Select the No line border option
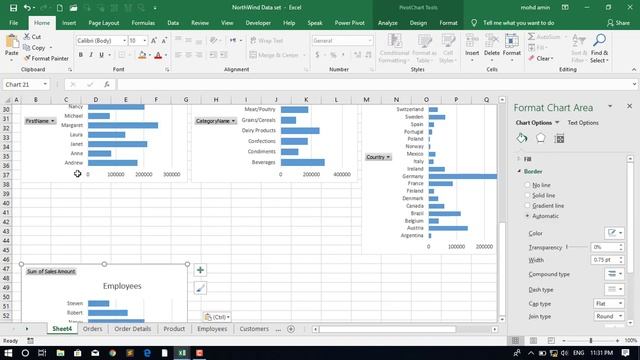 [x=527, y=185]
